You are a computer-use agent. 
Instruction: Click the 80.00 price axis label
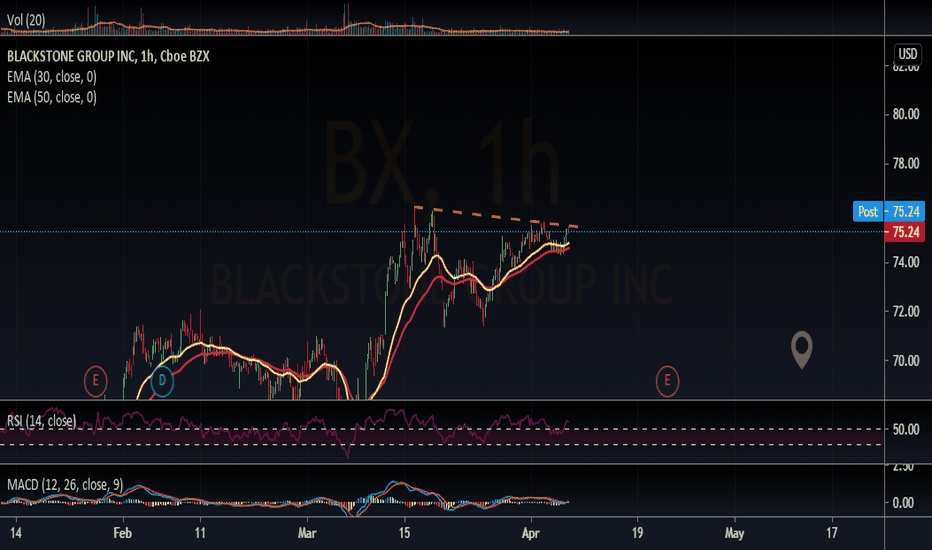pos(906,114)
